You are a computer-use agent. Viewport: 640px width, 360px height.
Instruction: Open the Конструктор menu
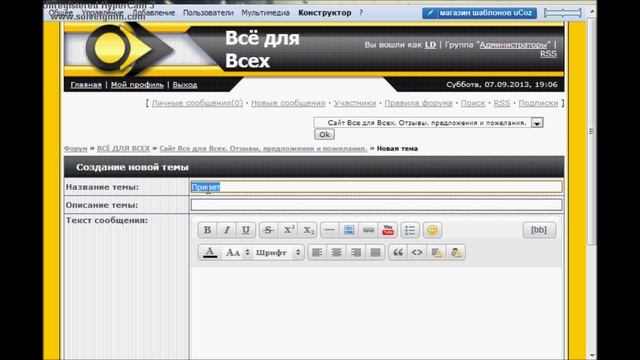coord(324,13)
